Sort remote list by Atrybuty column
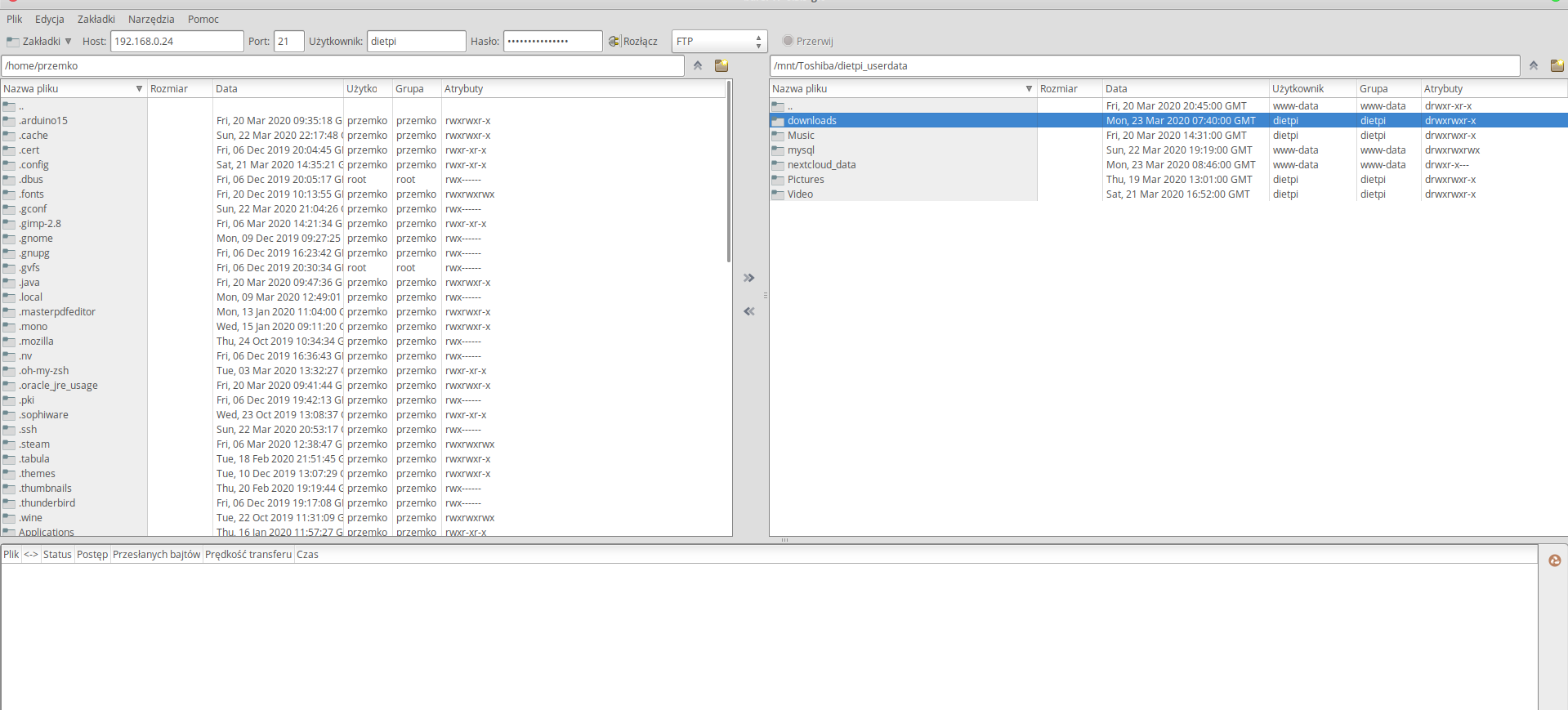The height and width of the screenshot is (710, 1568). tap(1443, 89)
